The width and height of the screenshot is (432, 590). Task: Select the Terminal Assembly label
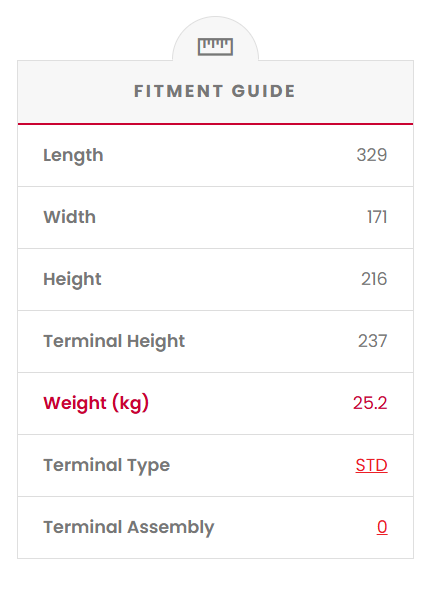(x=129, y=528)
